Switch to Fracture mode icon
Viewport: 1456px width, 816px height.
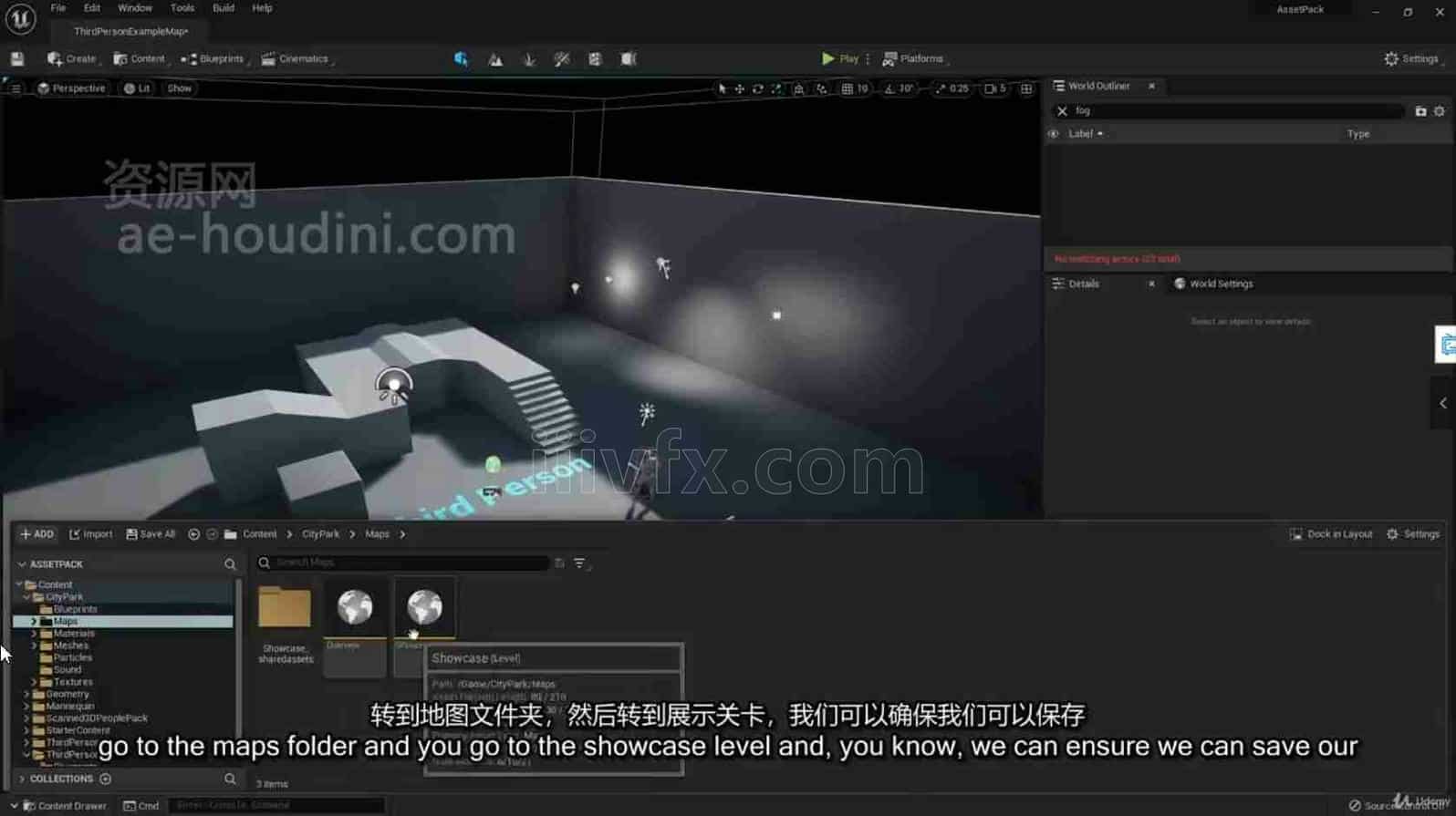[x=595, y=58]
